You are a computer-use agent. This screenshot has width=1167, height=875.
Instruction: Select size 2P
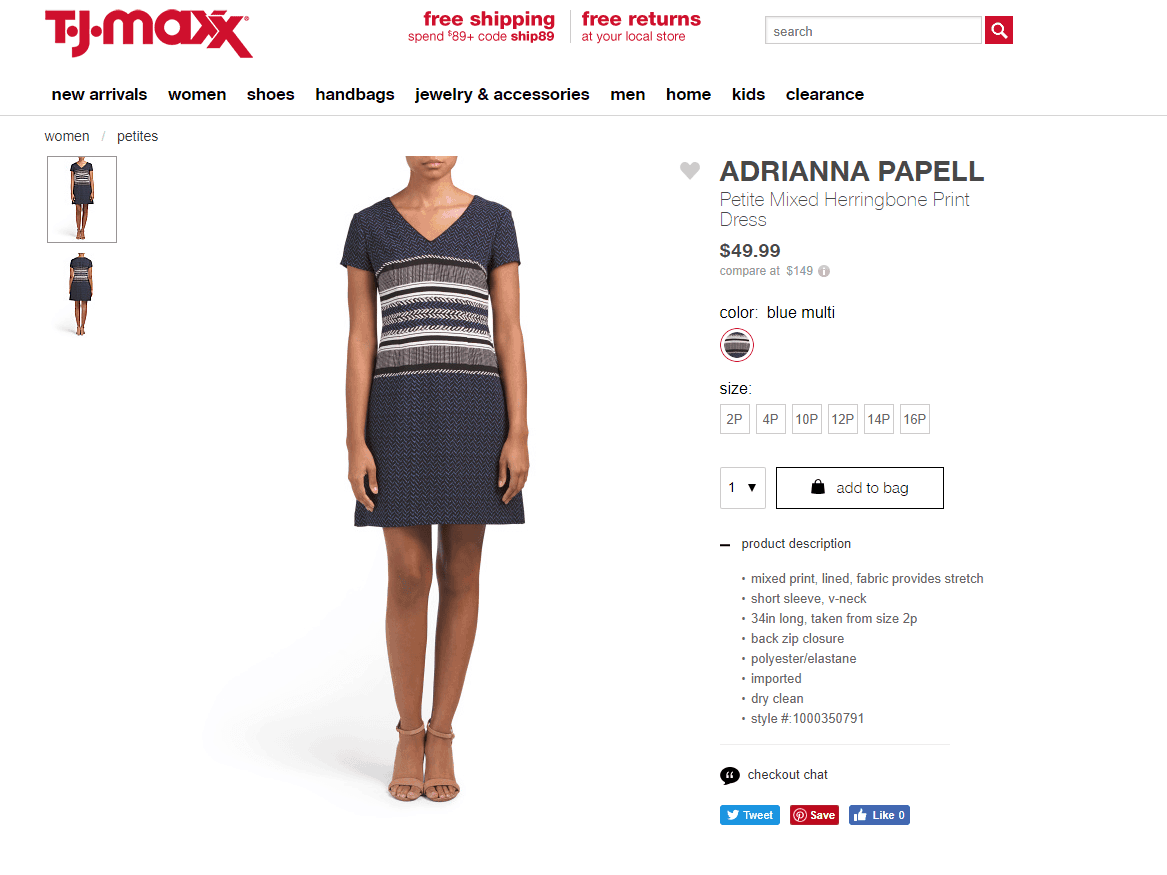[735, 420]
